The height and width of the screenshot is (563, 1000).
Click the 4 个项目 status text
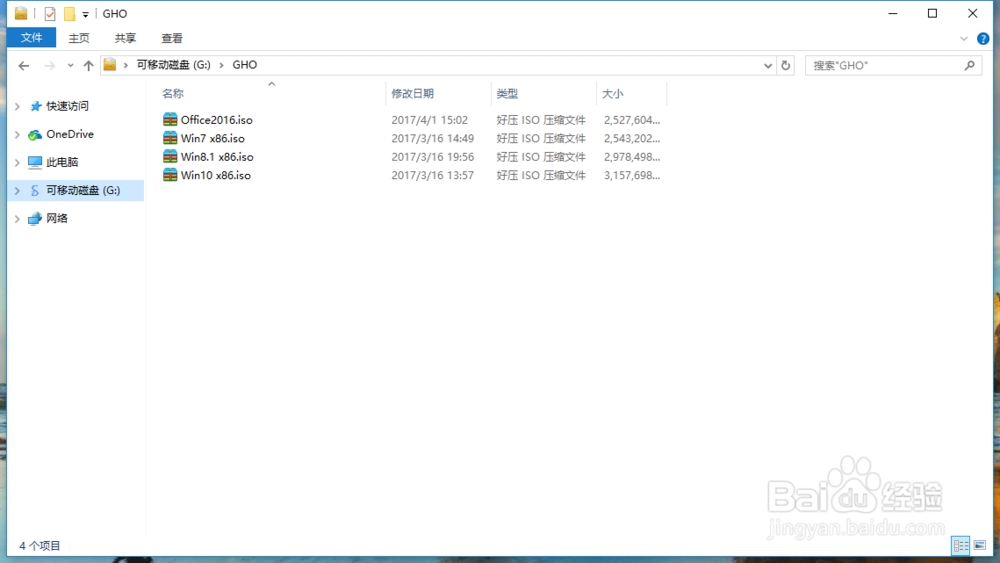coord(40,546)
